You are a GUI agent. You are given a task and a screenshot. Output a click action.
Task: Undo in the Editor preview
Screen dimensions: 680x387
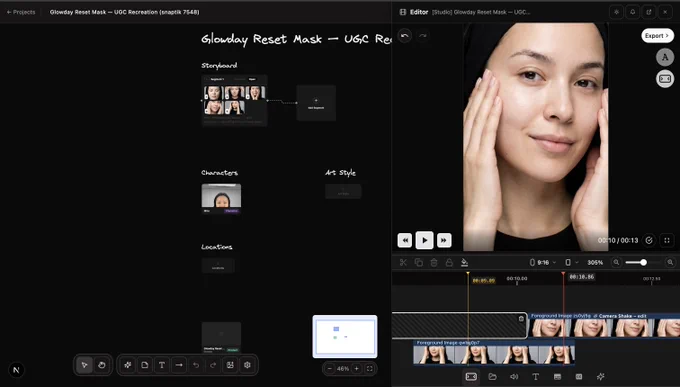[405, 36]
